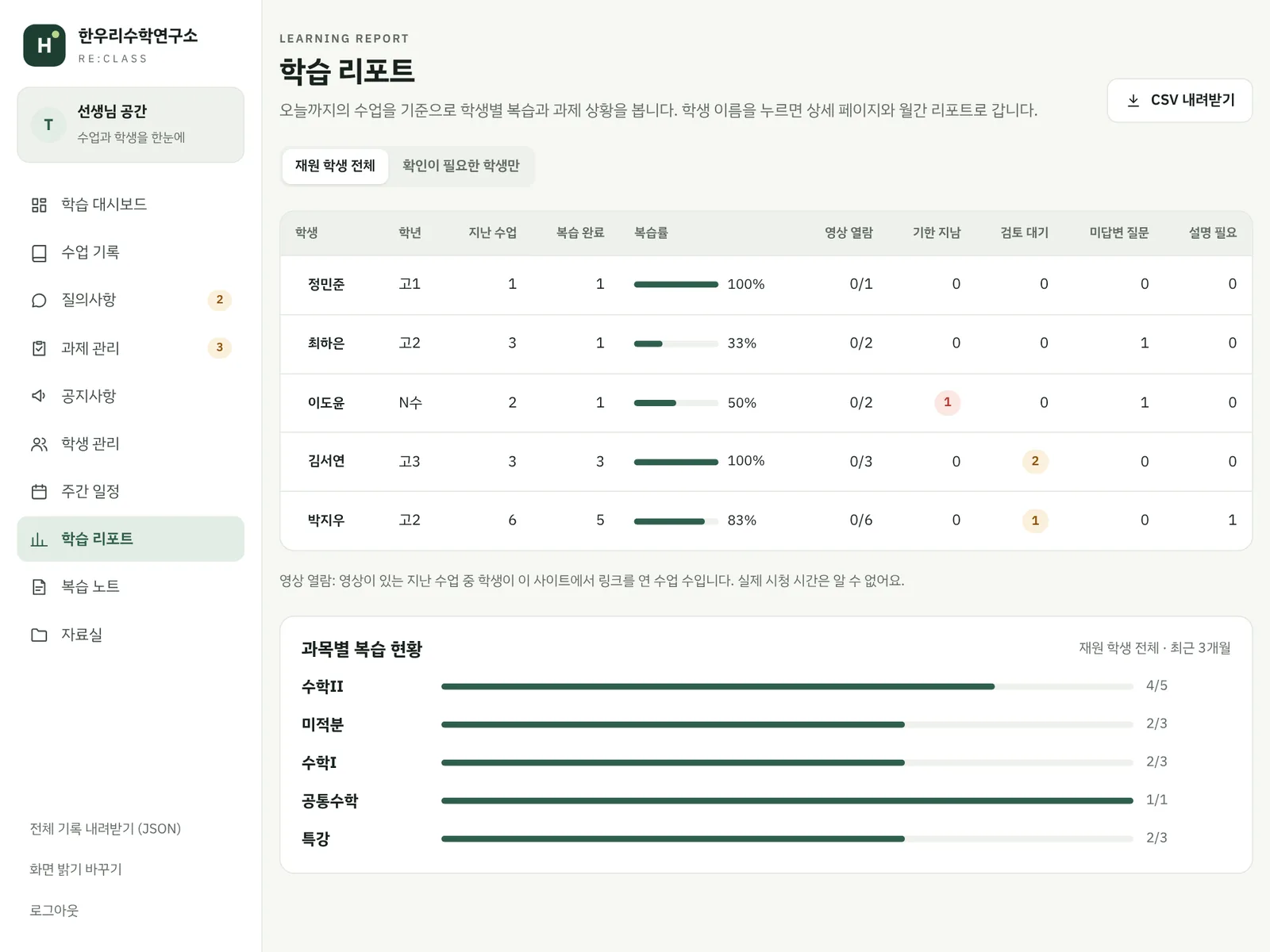Click the CSV 내려받기 button

[1180, 100]
